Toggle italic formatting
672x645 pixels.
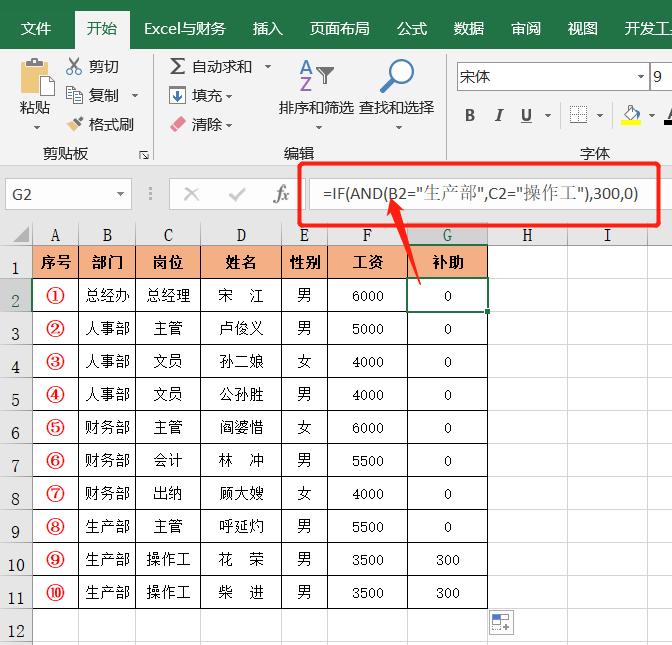coord(507,116)
